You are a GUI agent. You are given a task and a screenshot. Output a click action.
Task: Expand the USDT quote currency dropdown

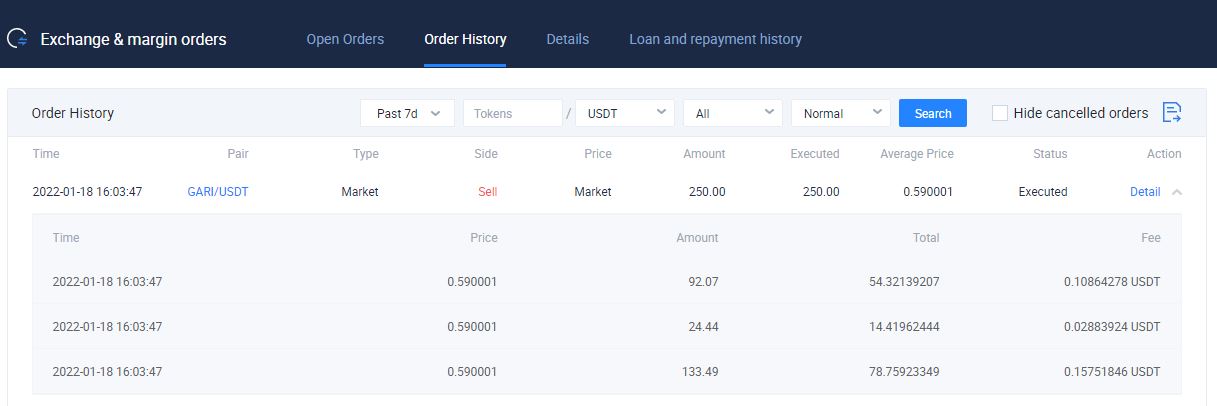625,114
